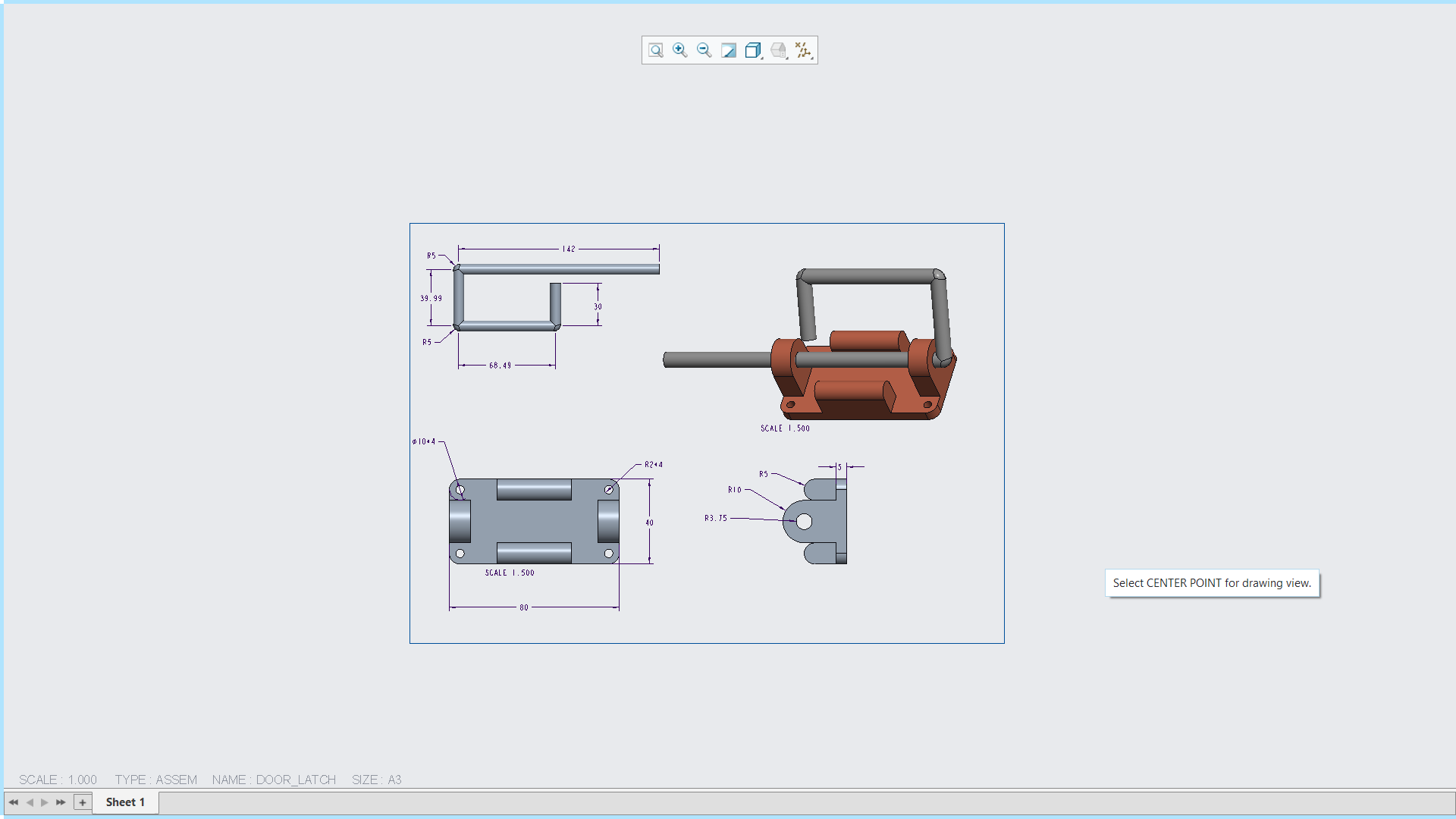This screenshot has width=1456, height=819.
Task: Click the Display Style icon
Action: [x=778, y=50]
